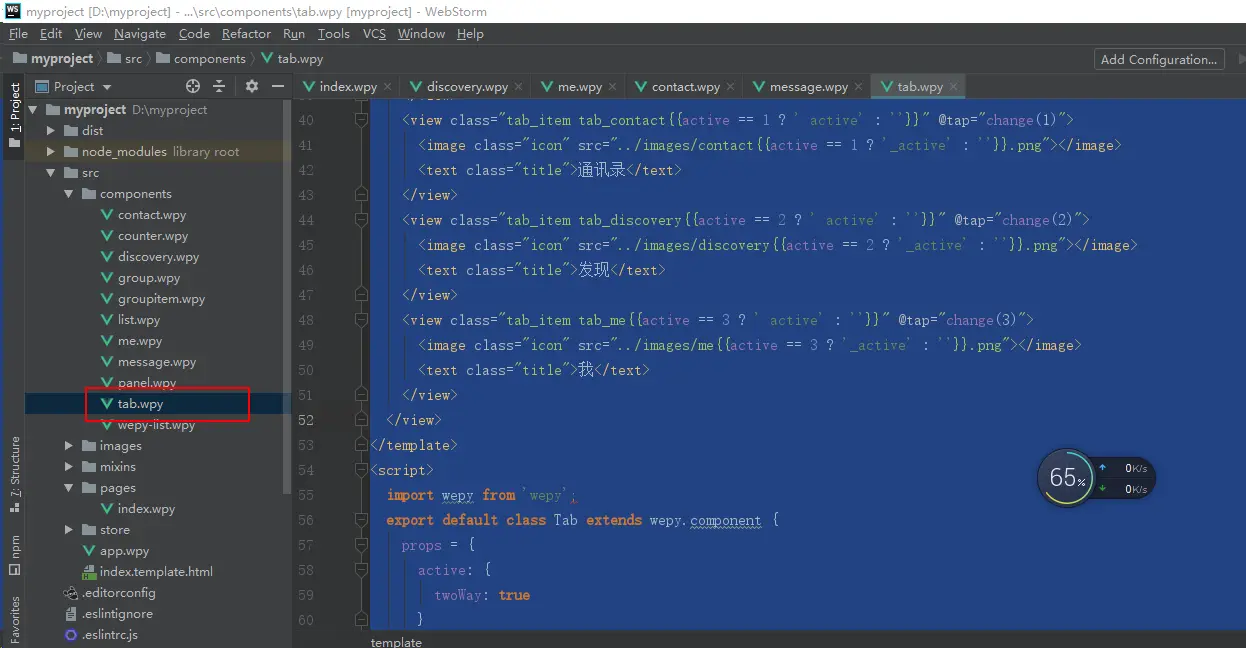Click the Project panel vertical scrollbar

[287, 295]
